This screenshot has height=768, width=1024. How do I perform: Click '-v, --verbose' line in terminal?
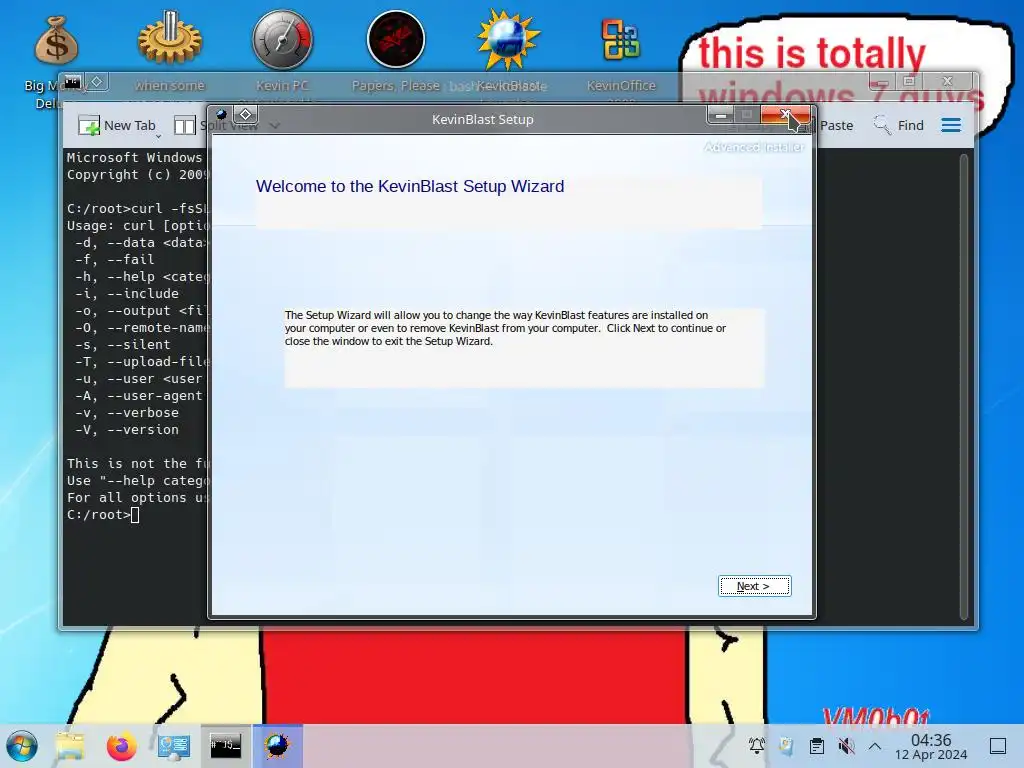(127, 413)
